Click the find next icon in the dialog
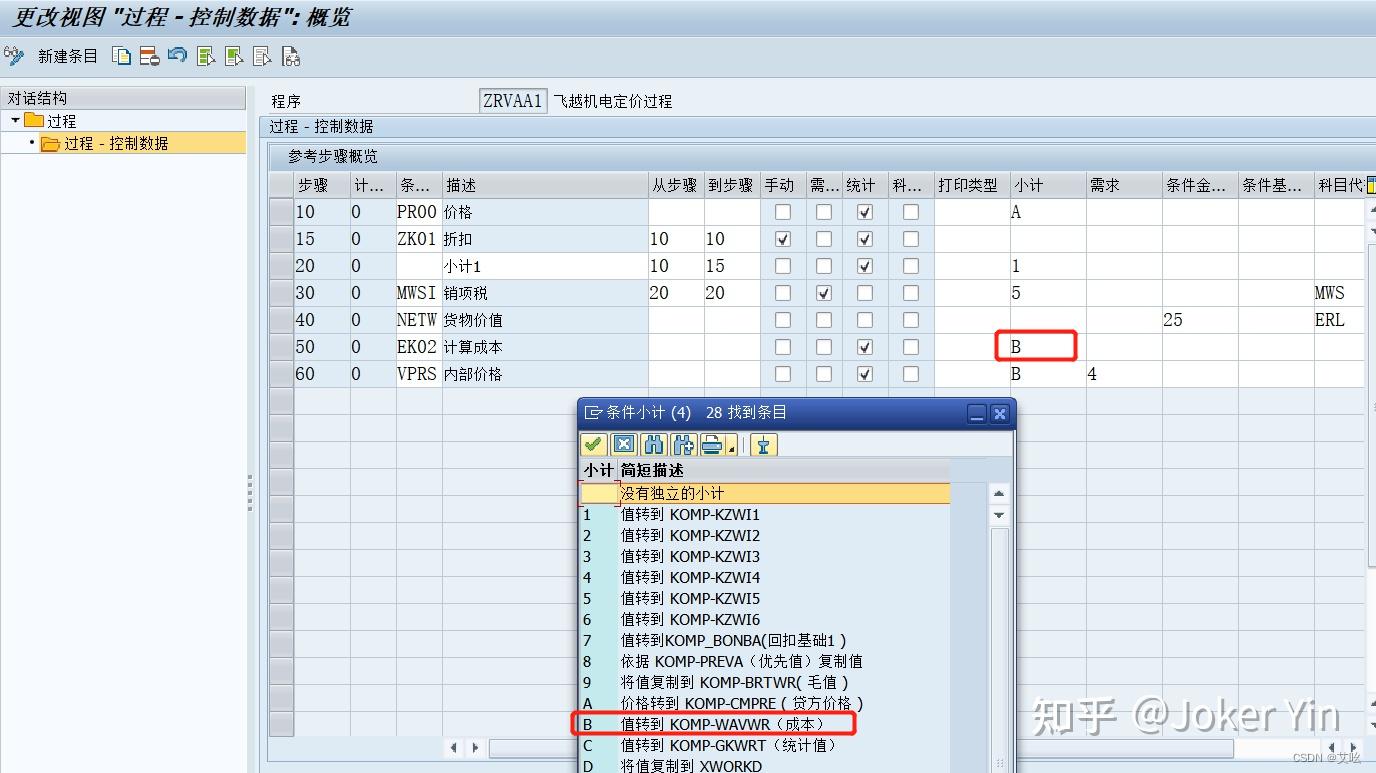Image resolution: width=1376 pixels, height=773 pixels. coord(681,444)
